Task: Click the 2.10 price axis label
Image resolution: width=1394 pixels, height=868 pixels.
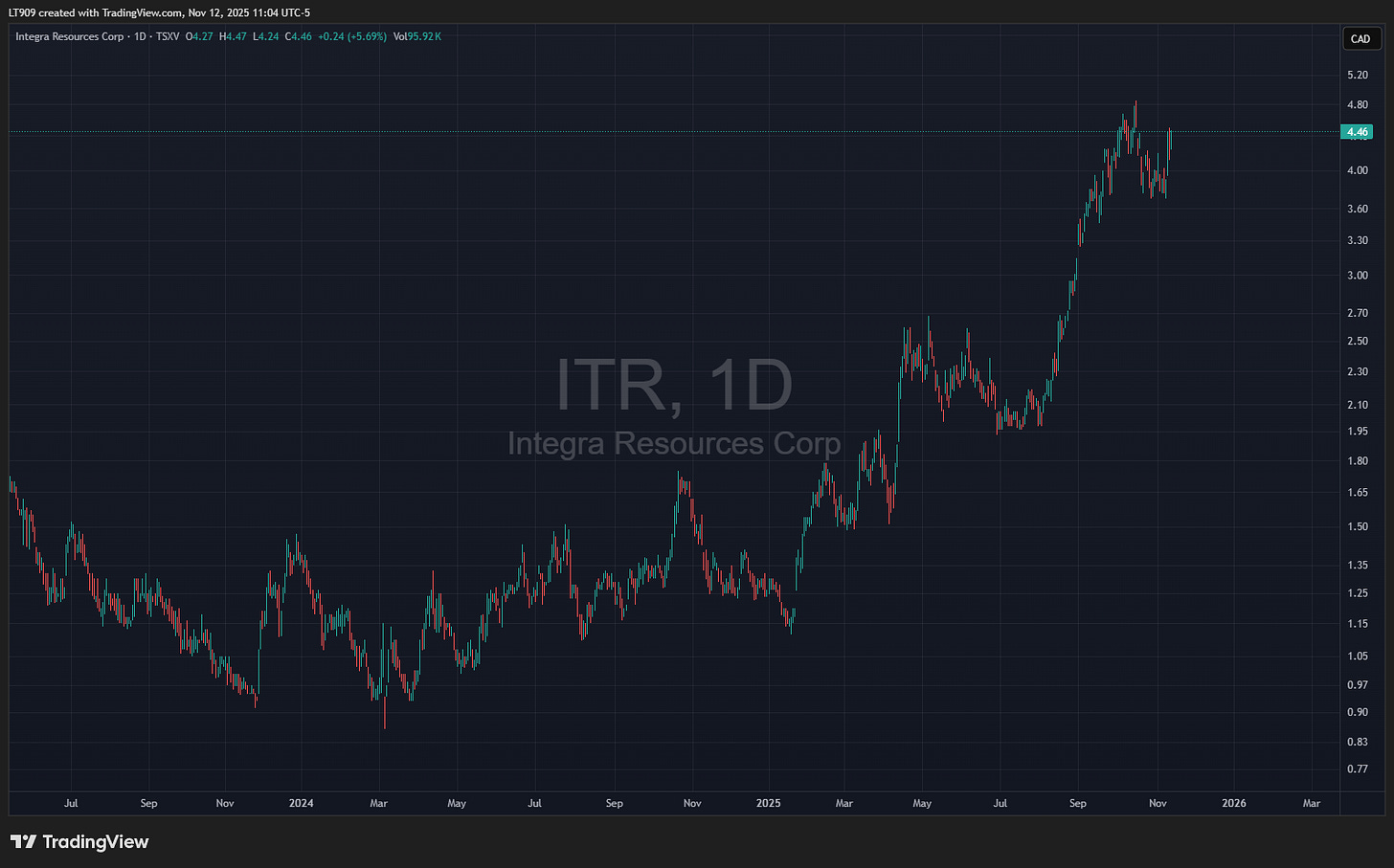Action: point(1357,405)
